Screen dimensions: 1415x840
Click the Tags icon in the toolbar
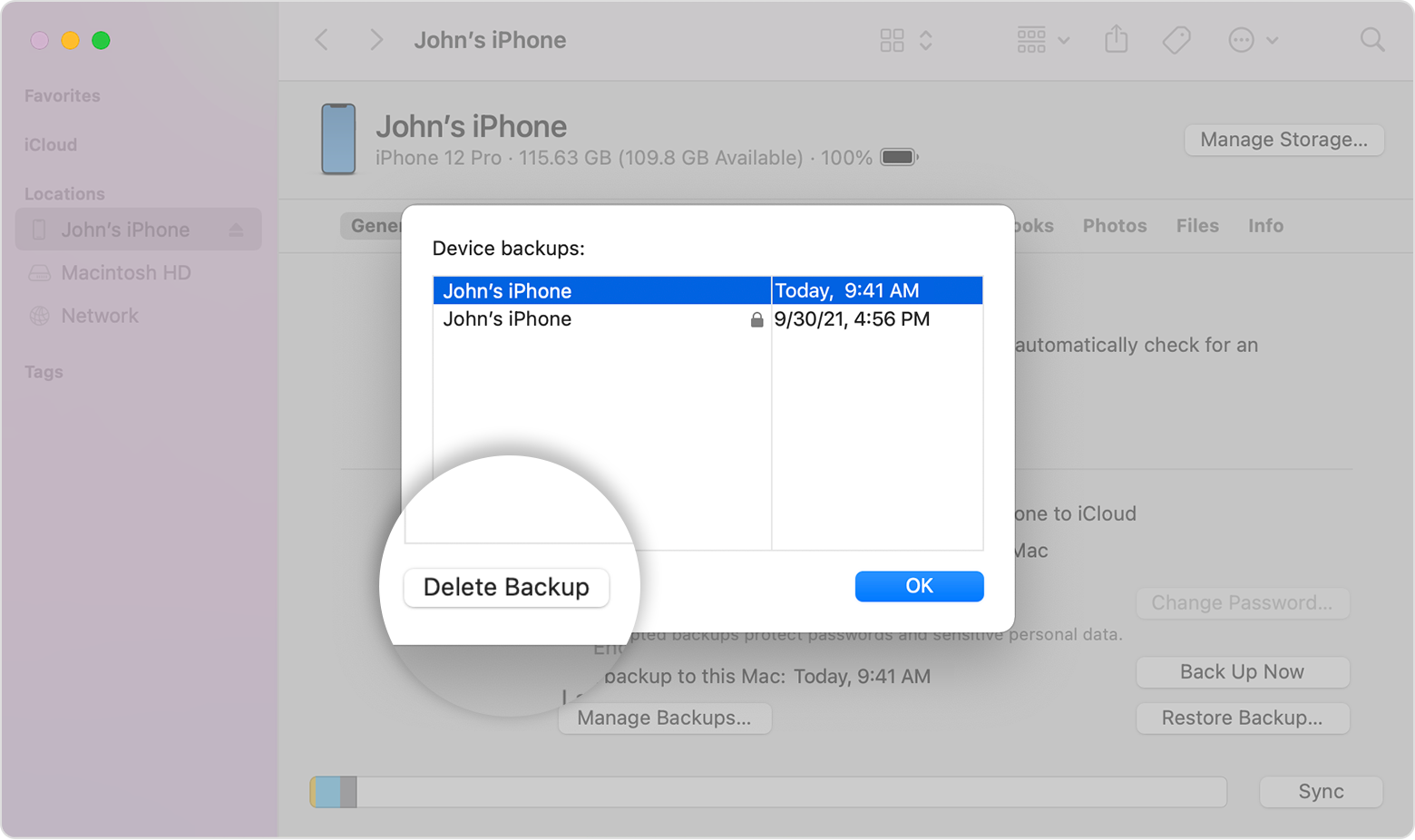tap(1176, 40)
